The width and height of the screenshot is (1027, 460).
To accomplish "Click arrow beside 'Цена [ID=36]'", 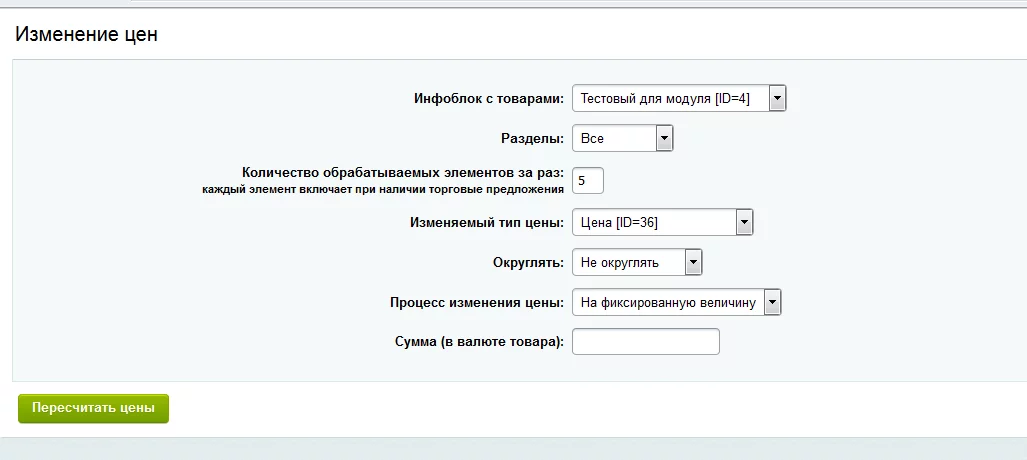I will click(x=743, y=222).
